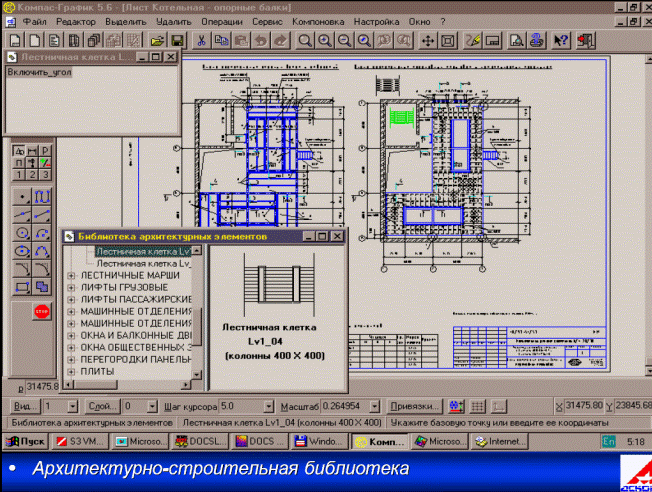Activate the pan arrows tool
The image size is (652, 492).
(428, 40)
